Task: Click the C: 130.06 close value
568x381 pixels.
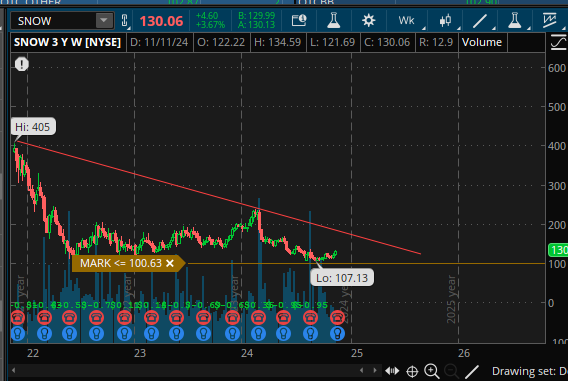Action: (387, 42)
